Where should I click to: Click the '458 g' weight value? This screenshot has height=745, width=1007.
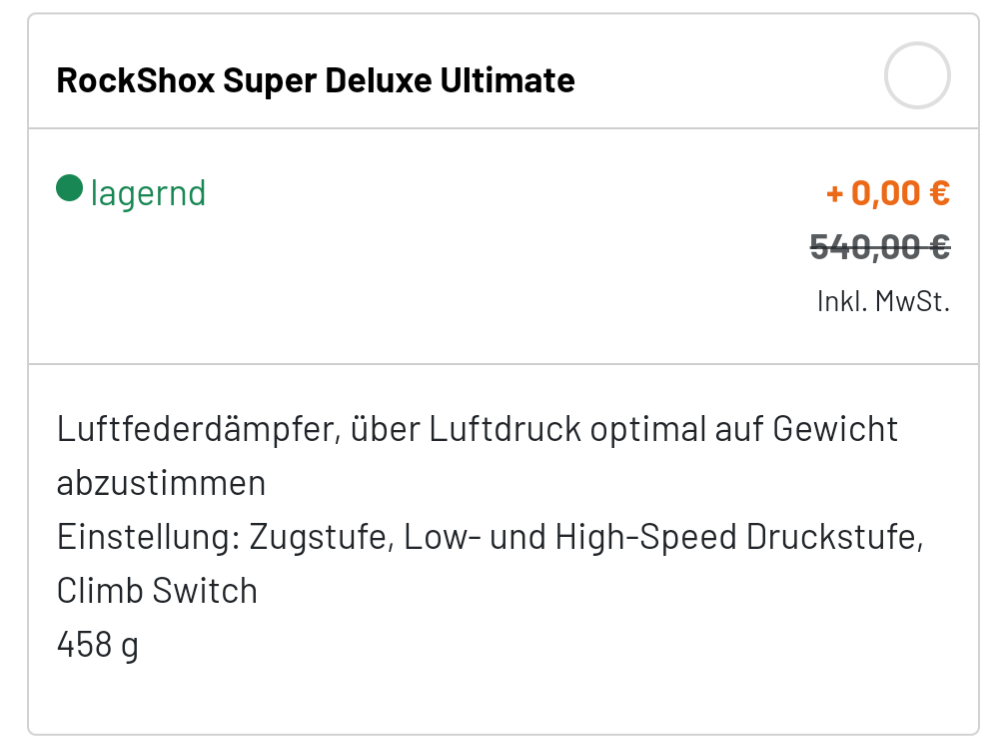click(x=98, y=645)
